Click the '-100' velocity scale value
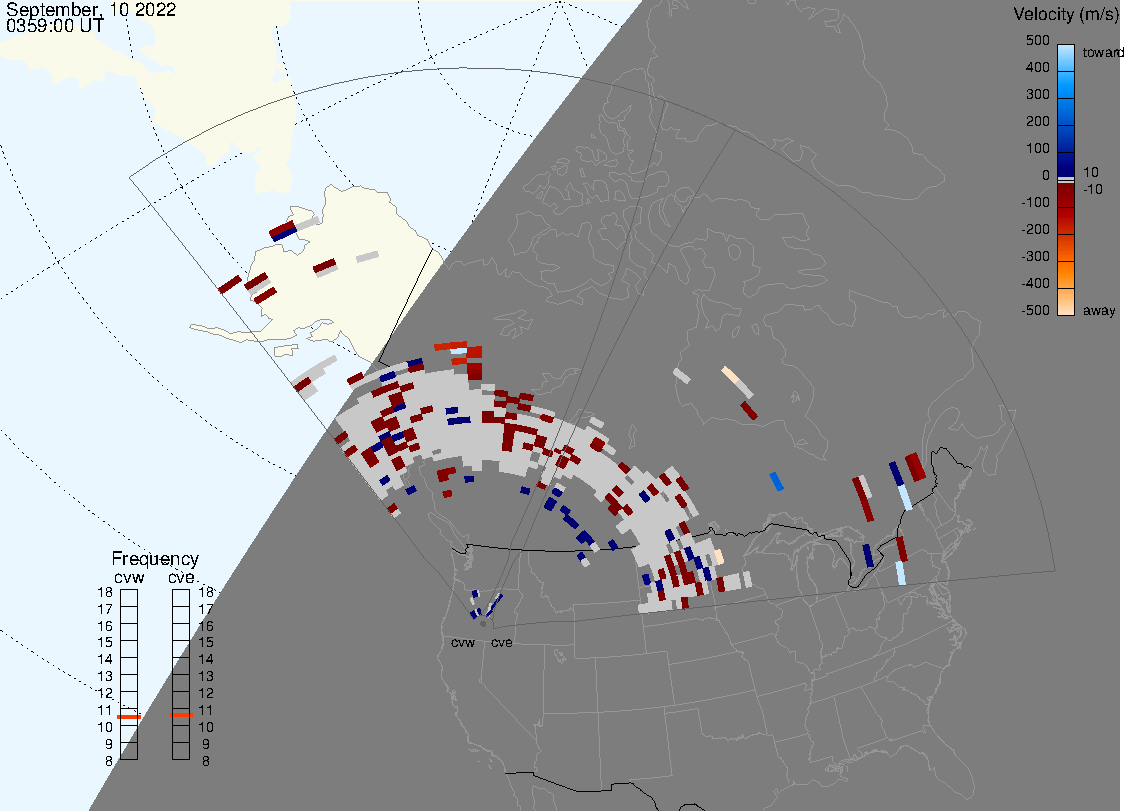1124x811 pixels. coord(1035,202)
